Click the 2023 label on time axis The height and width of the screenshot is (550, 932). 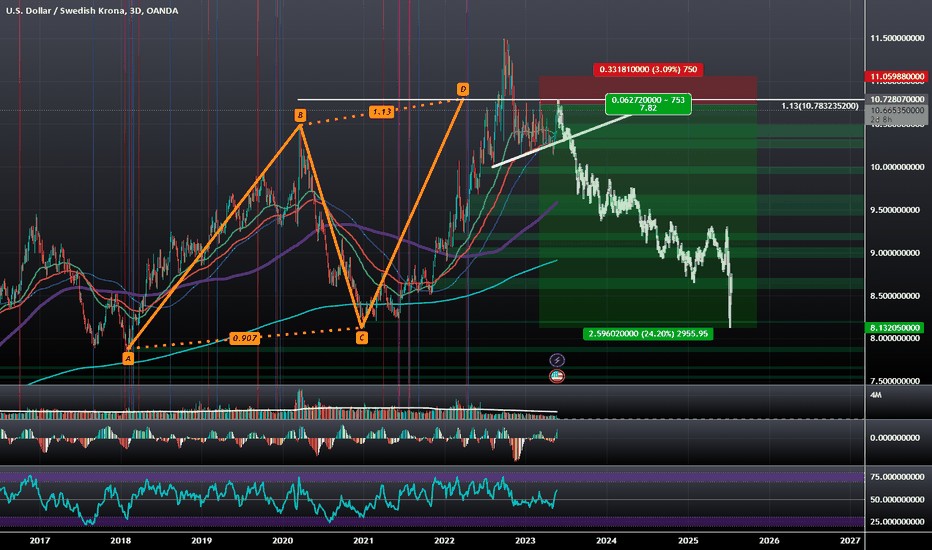click(x=525, y=540)
